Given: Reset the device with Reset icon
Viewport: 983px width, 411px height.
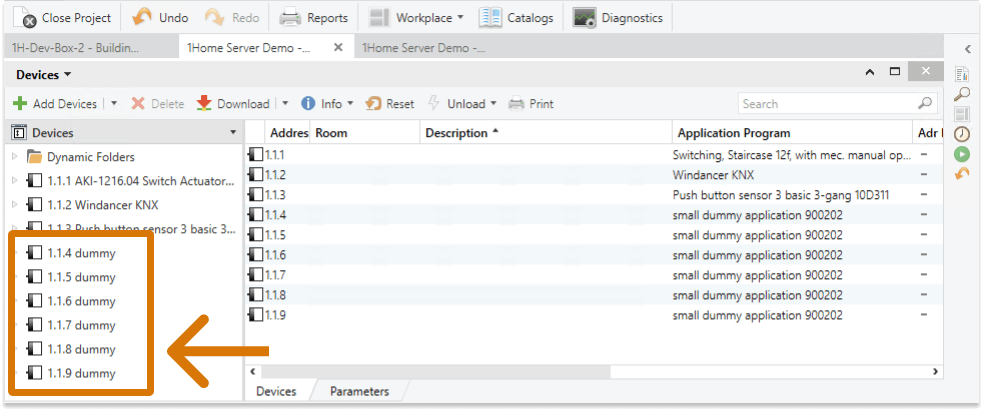Looking at the screenshot, I should [x=374, y=104].
